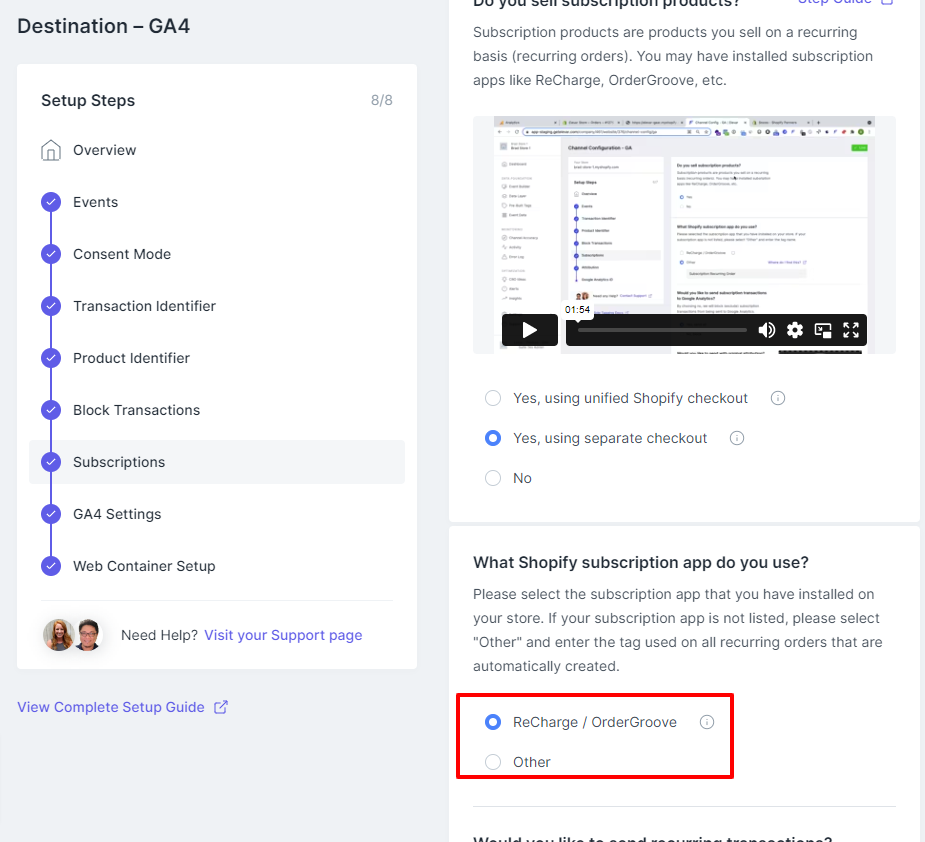Image resolution: width=925 pixels, height=842 pixels.
Task: Click the 01:54 video timestamp
Action: click(x=577, y=309)
